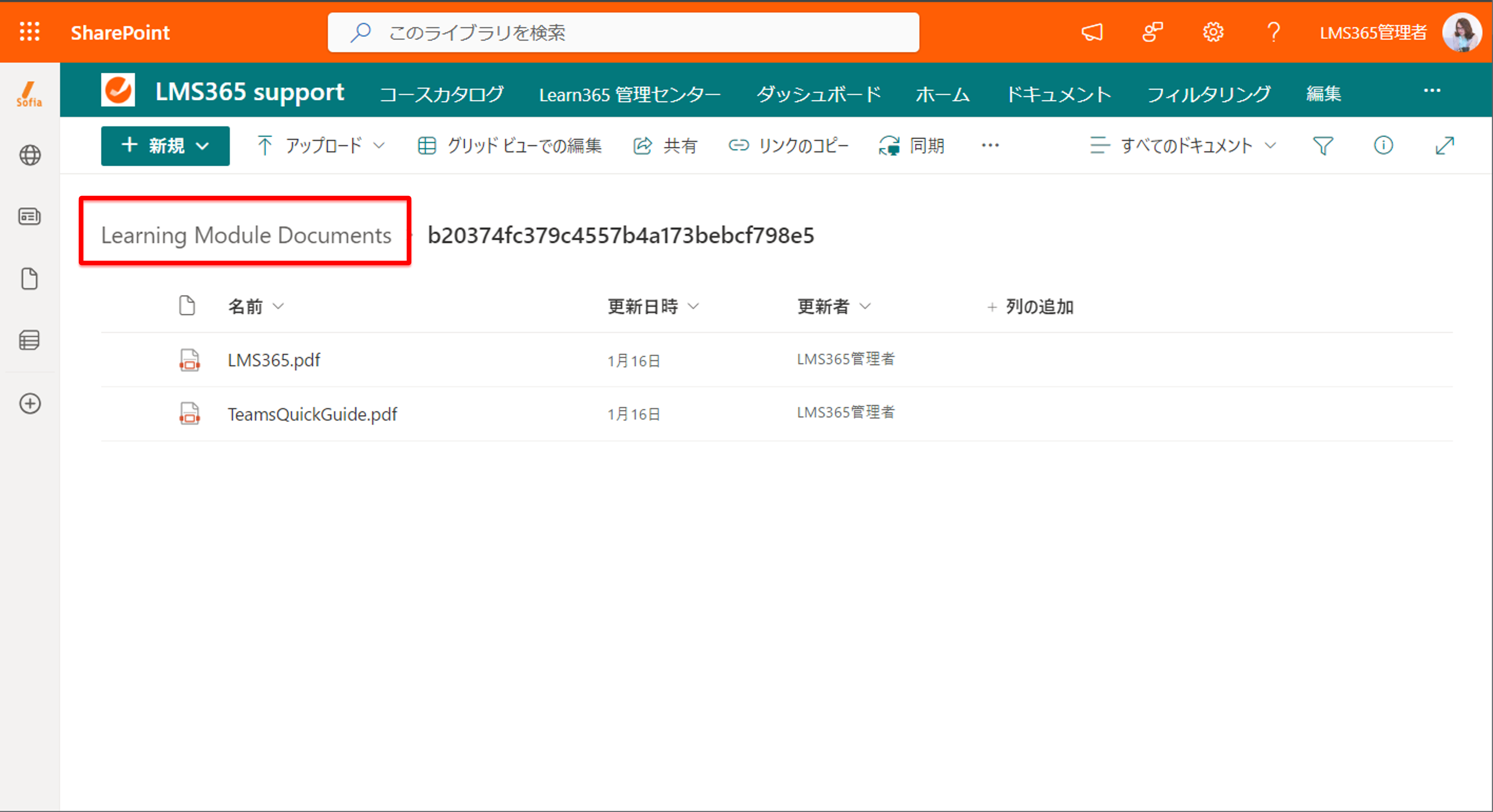
Task: Expand the 新規 new item dropdown
Action: point(165,146)
